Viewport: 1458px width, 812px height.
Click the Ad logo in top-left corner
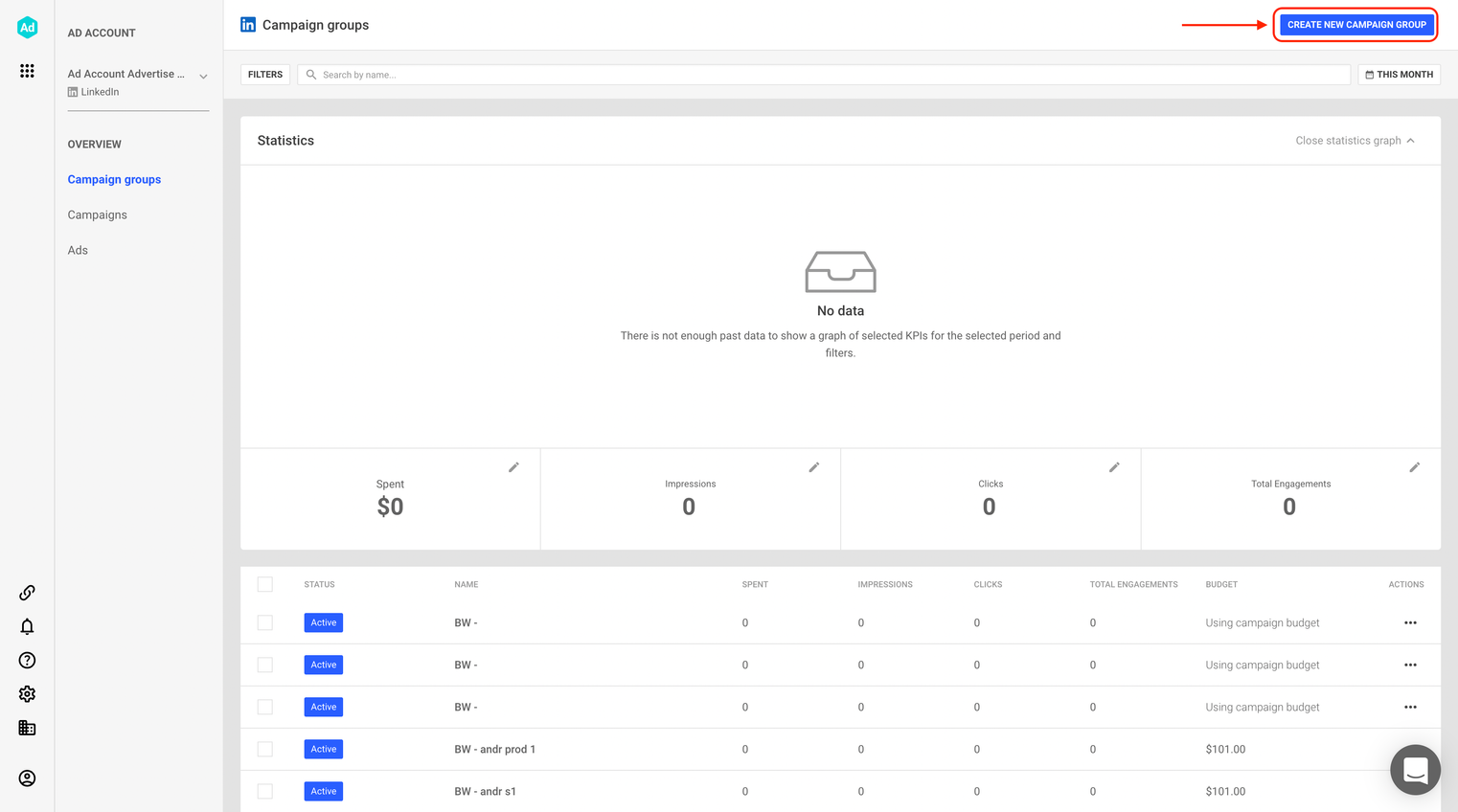point(27,28)
